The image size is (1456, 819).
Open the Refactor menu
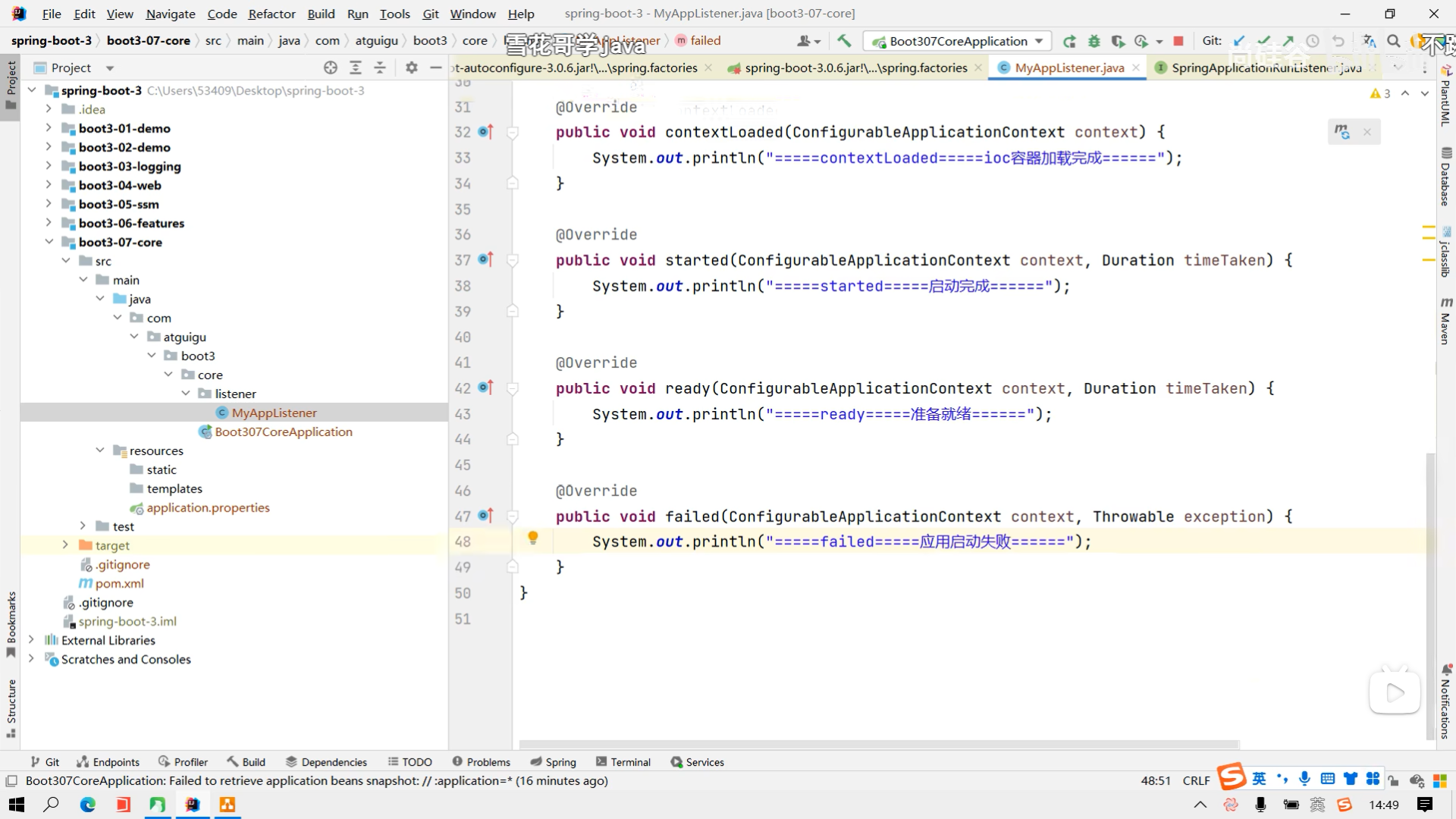[271, 14]
